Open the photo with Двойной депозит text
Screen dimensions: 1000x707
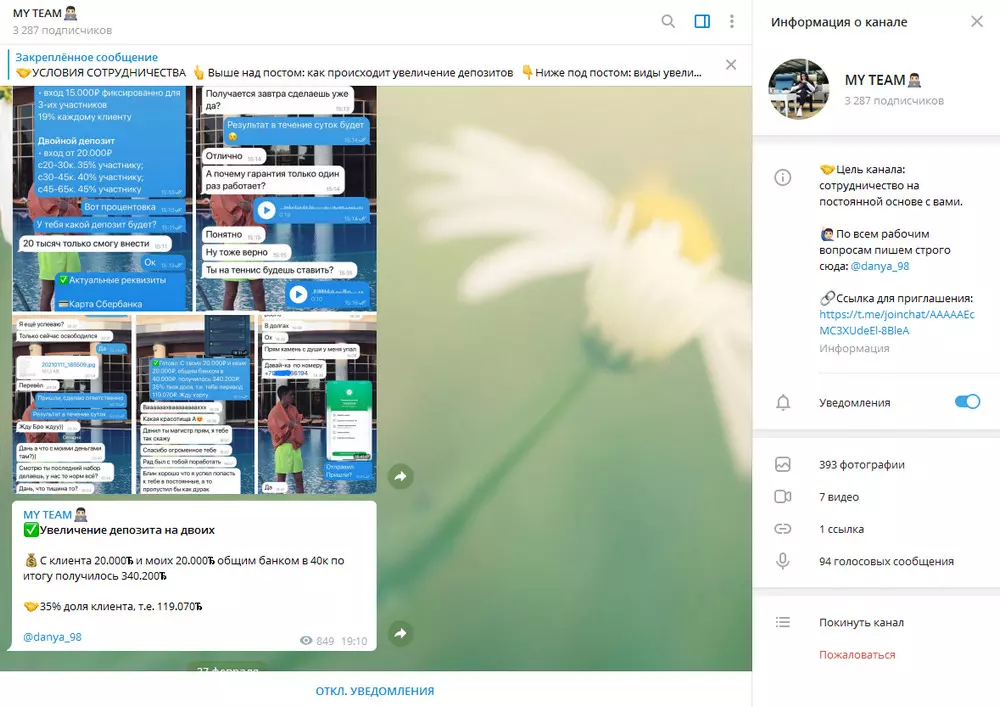[102, 198]
